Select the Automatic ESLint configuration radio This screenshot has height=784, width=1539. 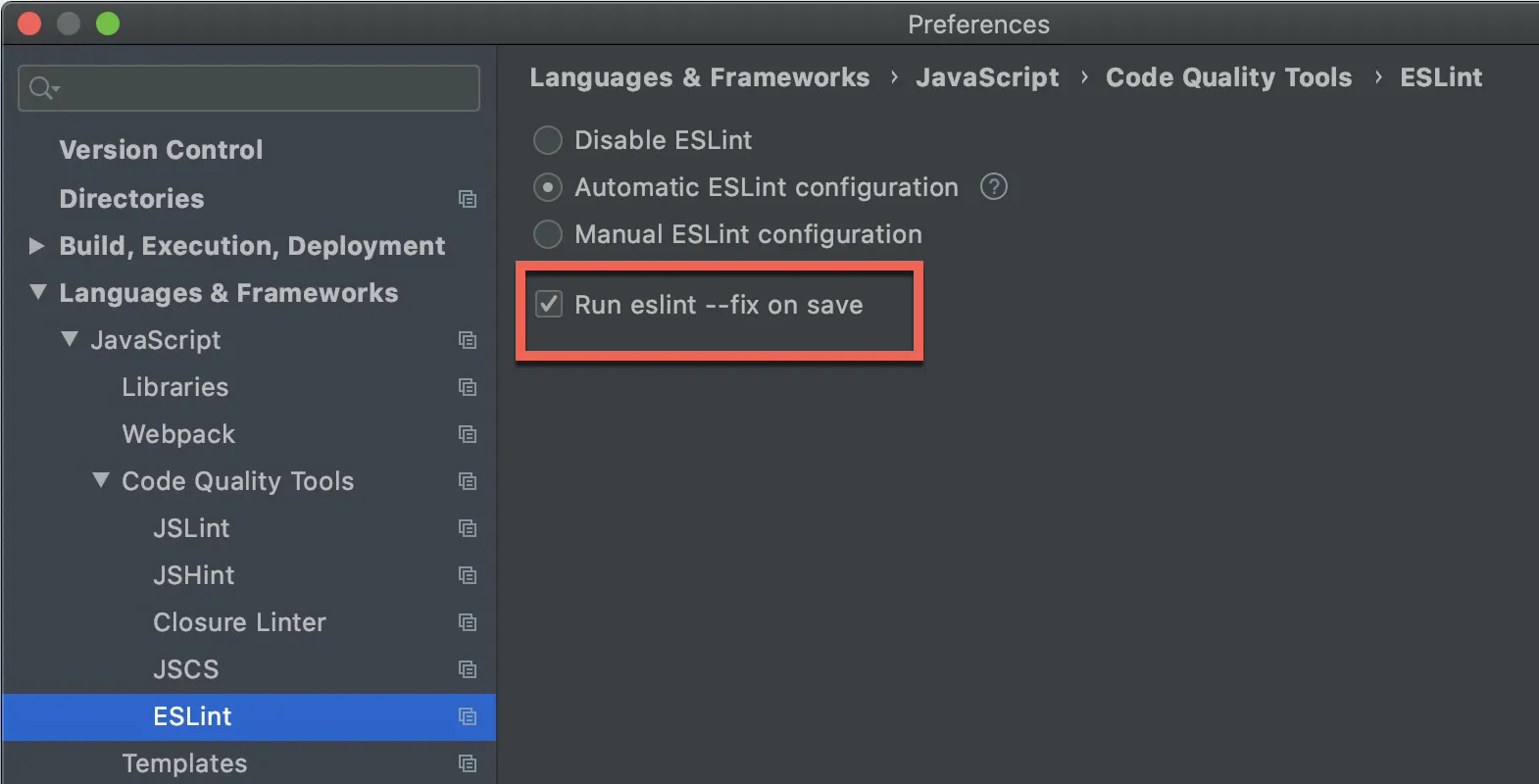[x=547, y=187]
